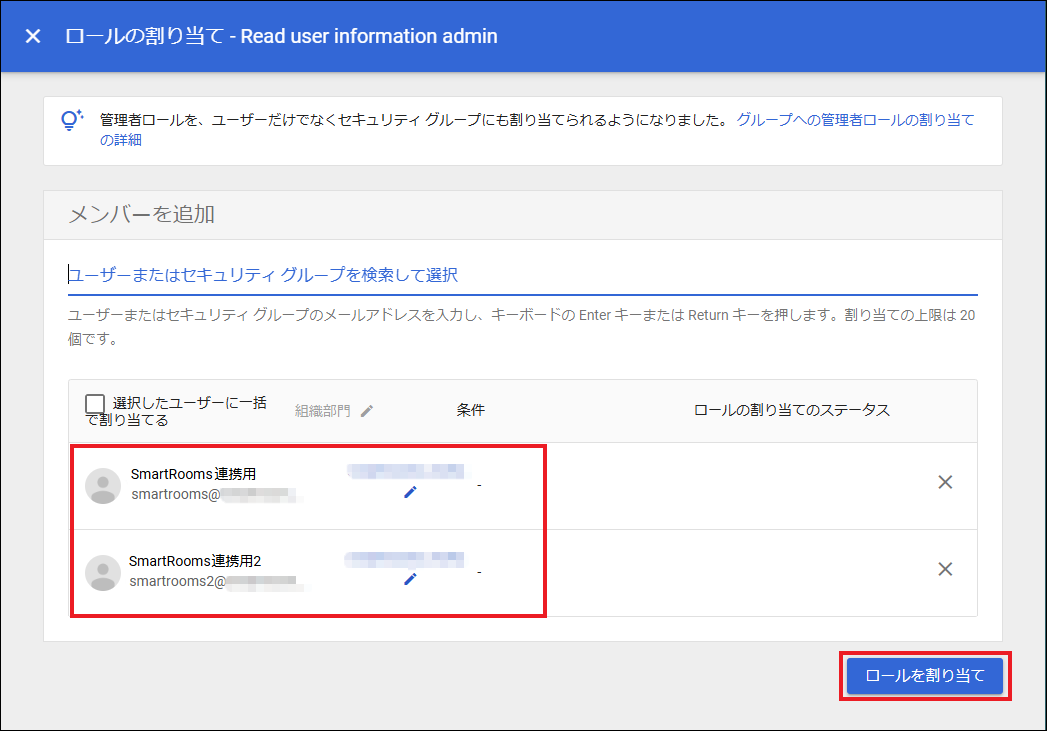Close the role assignment dialog with X
Screen dimensions: 1047x731
(x=33, y=36)
